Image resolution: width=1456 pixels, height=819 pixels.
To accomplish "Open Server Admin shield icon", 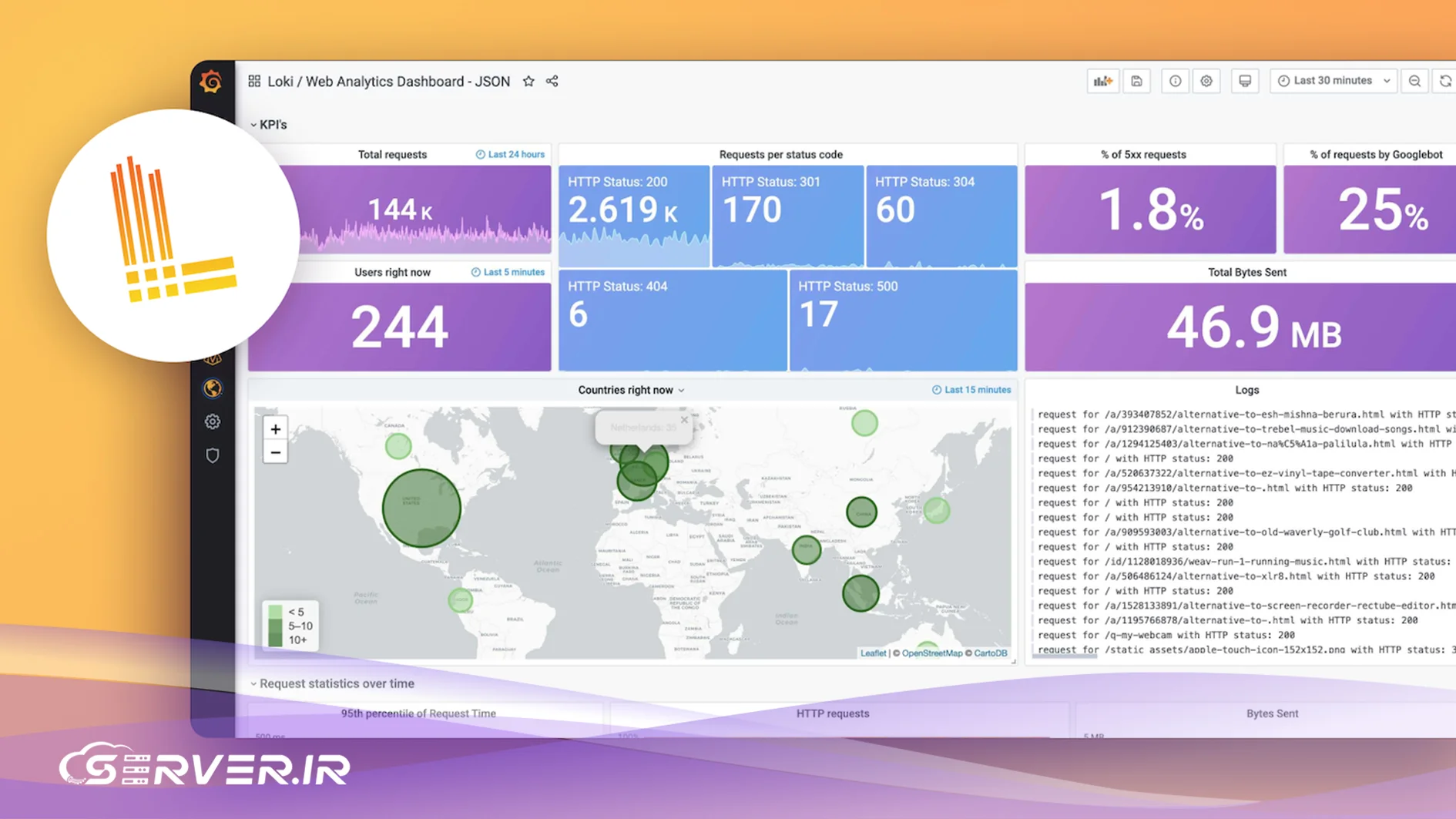I will click(x=213, y=455).
